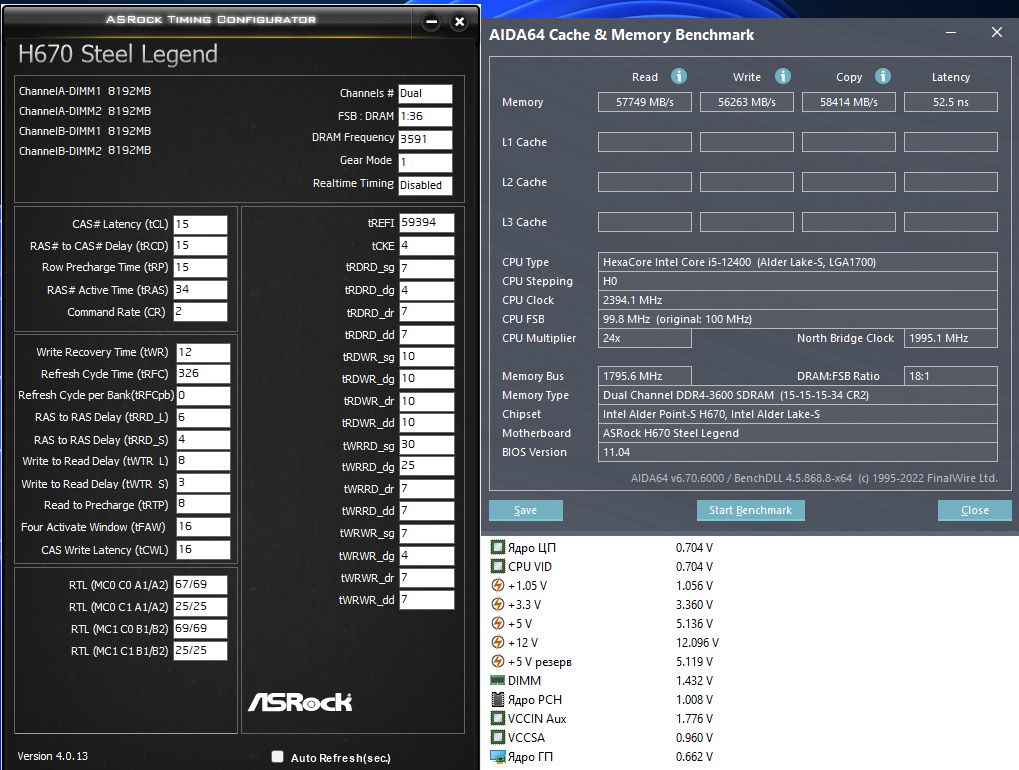Click the tWRWR_dd value field

point(426,600)
